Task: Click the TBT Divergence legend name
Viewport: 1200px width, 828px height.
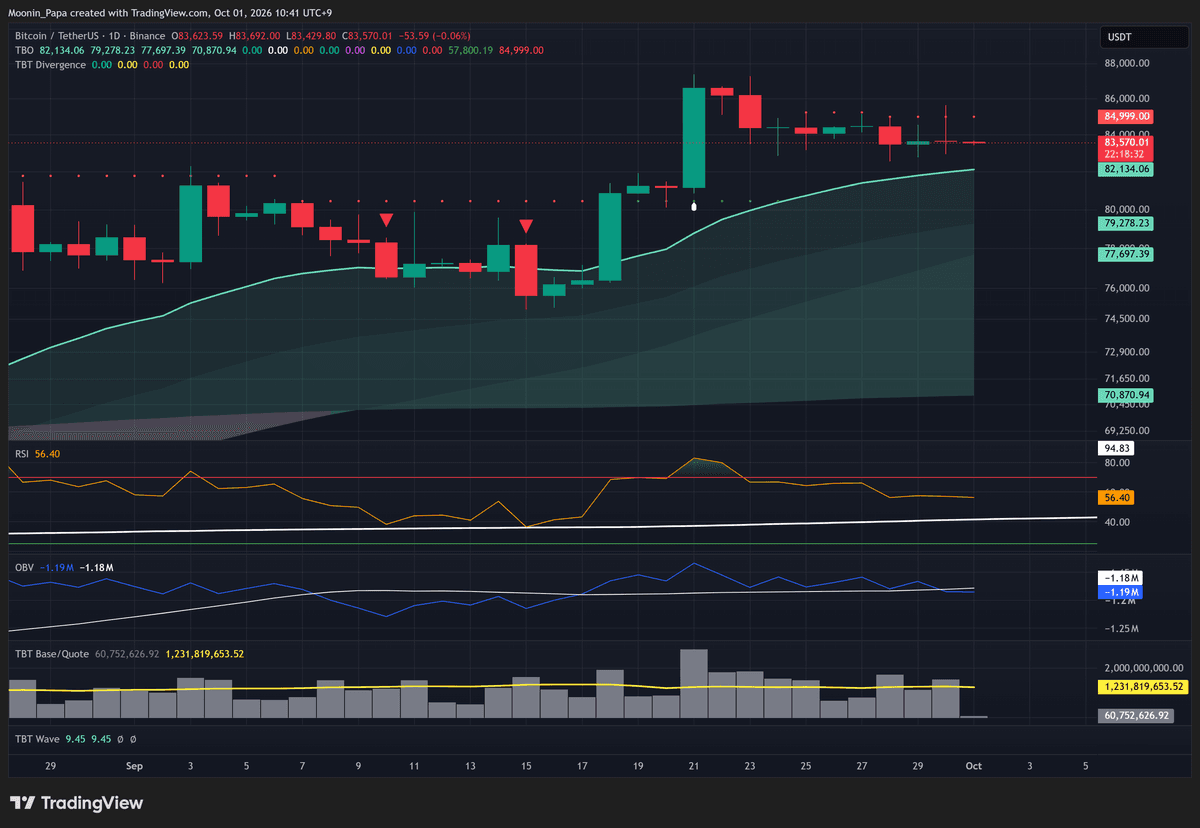Action: 50,65
